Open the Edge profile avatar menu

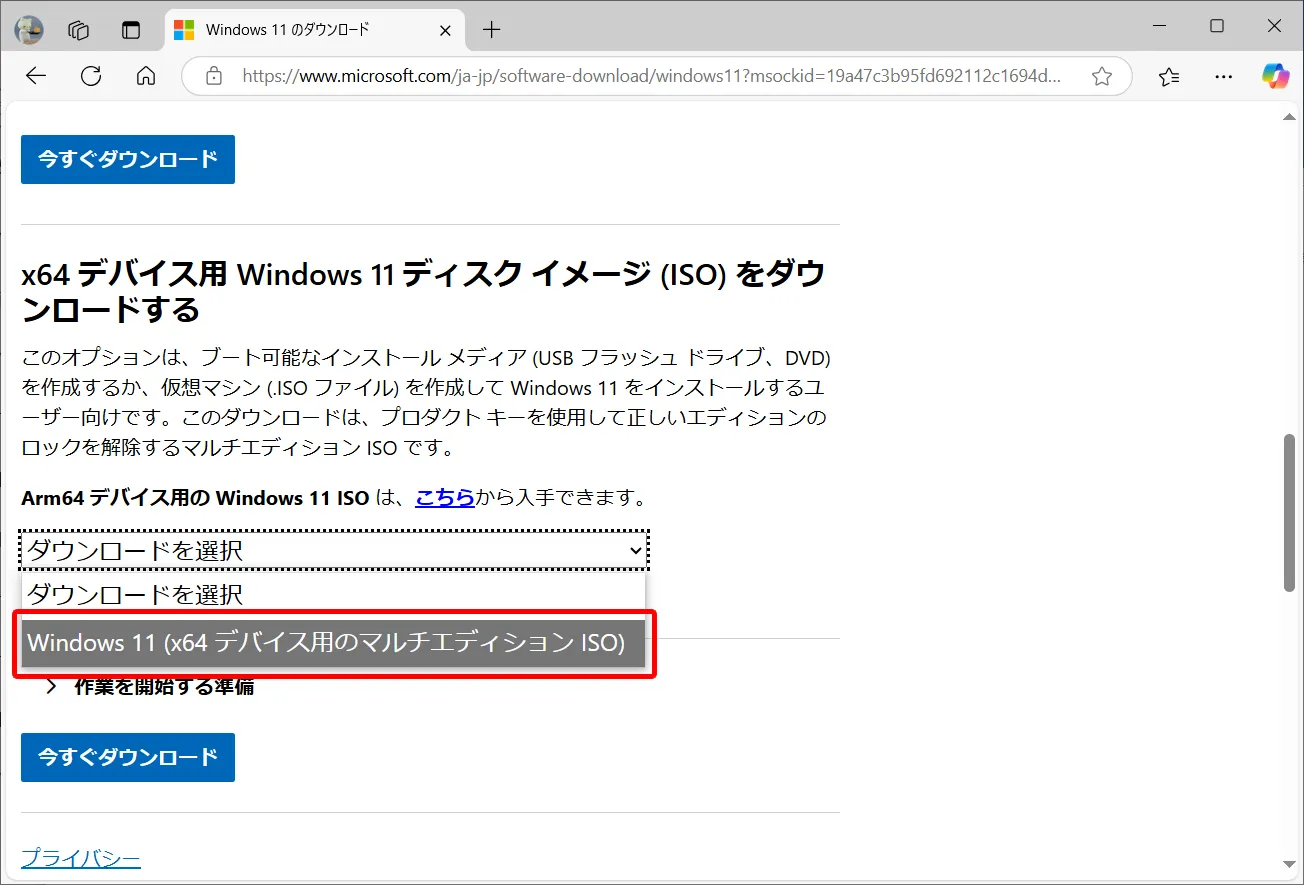pyautogui.click(x=29, y=30)
